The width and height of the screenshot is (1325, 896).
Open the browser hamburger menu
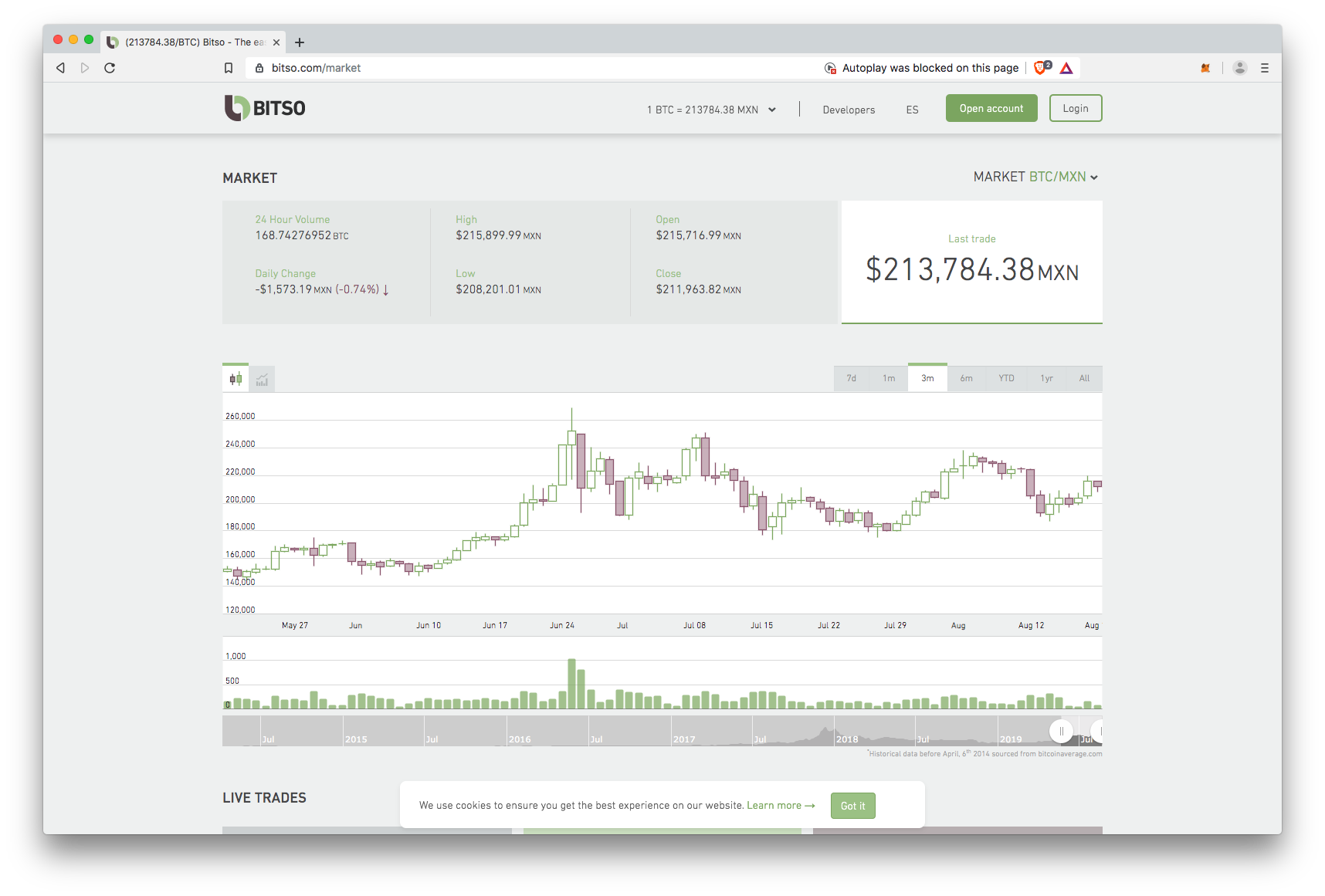pos(1265,68)
